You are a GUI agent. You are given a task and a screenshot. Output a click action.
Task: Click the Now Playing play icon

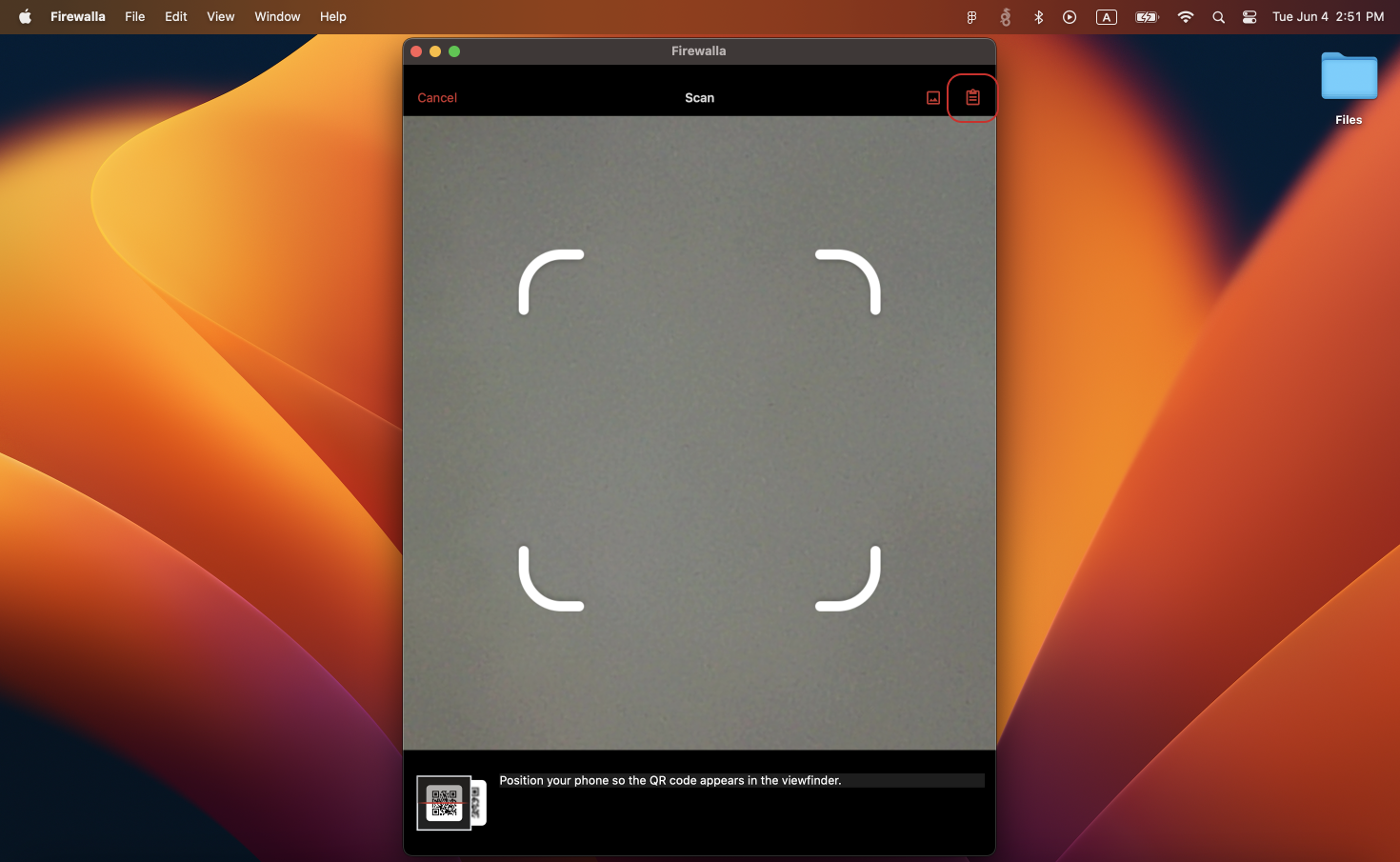(x=1070, y=17)
